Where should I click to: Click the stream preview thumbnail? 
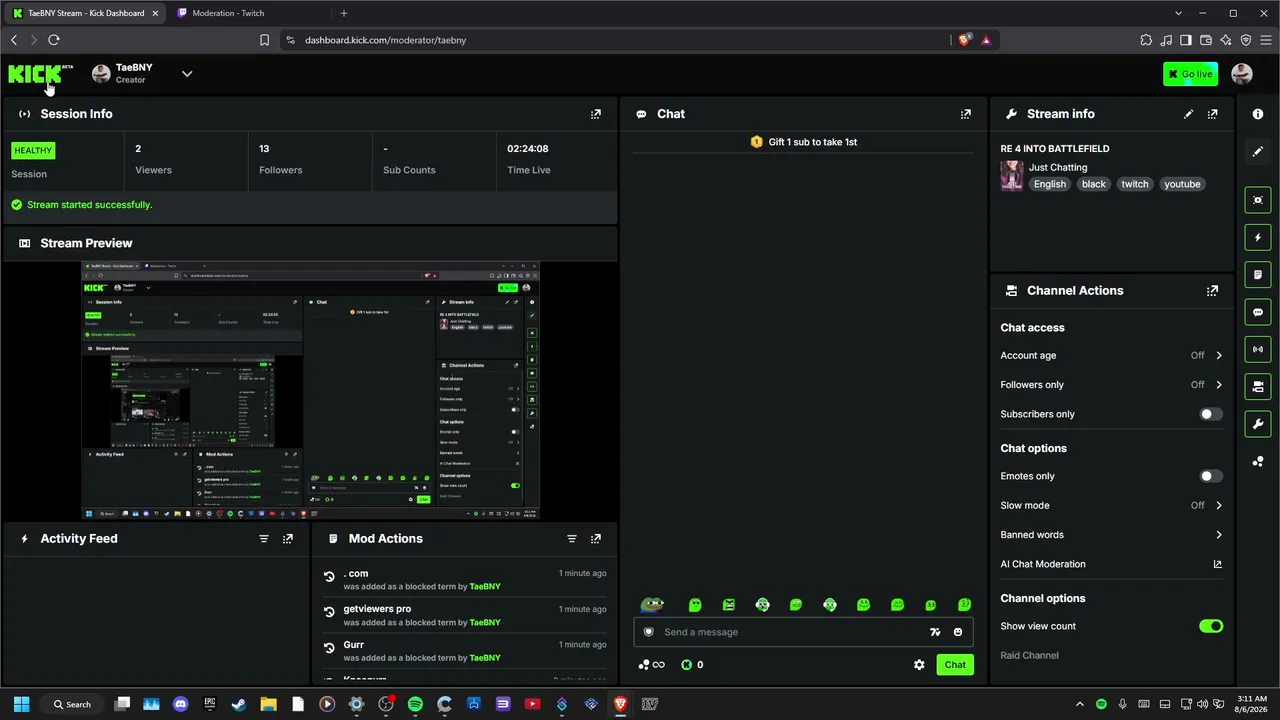pyautogui.click(x=310, y=390)
